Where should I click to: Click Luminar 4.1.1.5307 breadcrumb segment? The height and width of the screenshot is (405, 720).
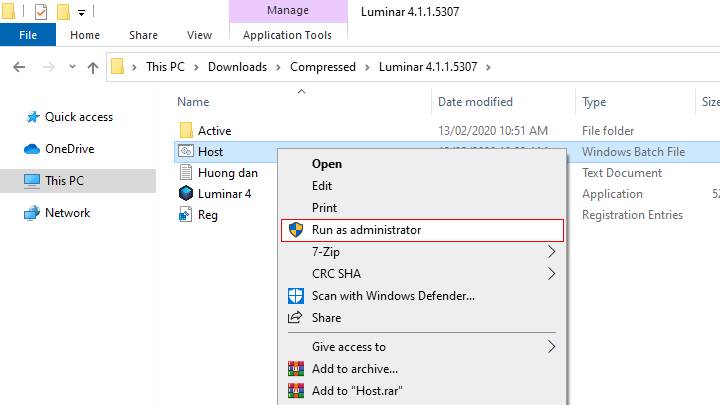tap(428, 67)
